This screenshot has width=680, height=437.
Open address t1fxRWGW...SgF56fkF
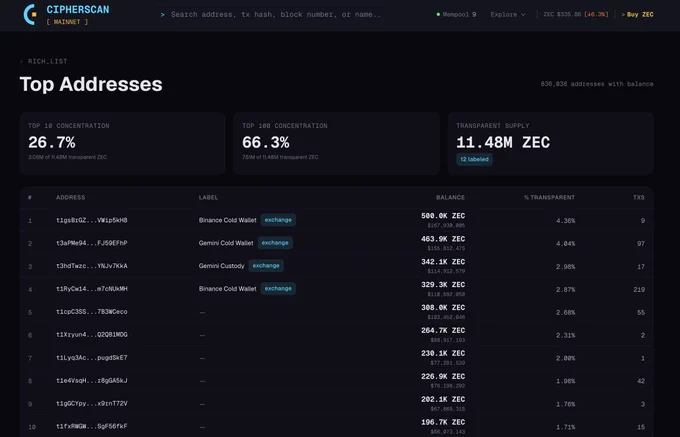[x=92, y=427]
